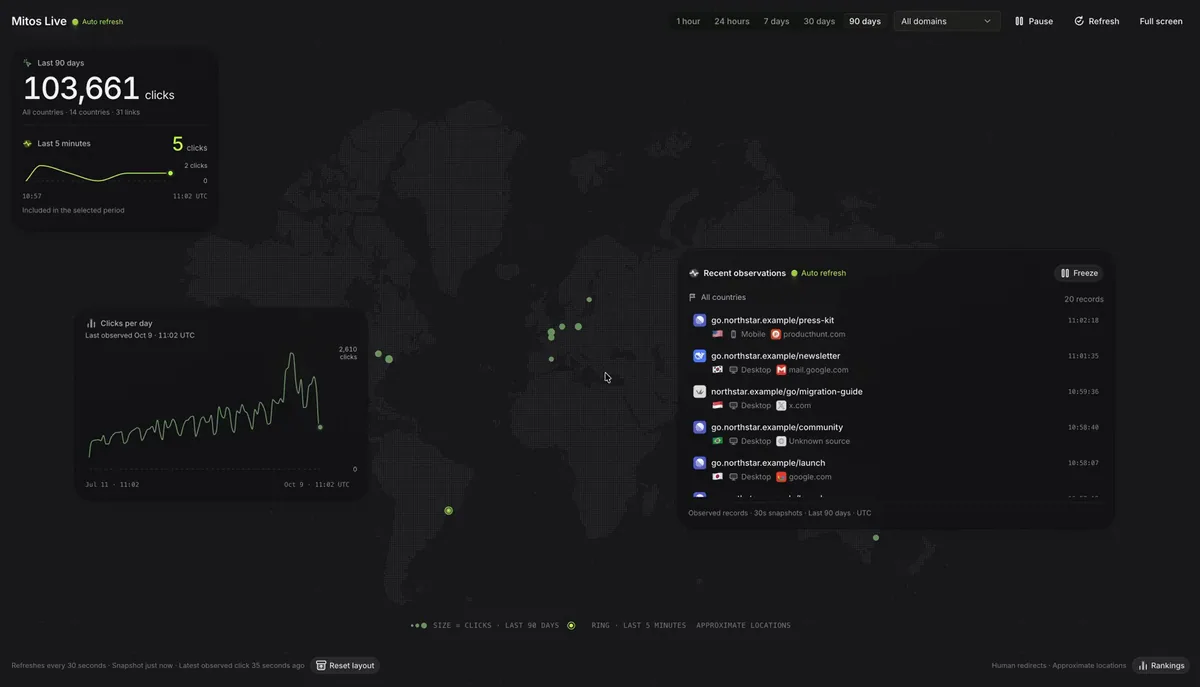Screen dimensions: 1200x687
Task: Click the '2,610 clicks' chart axis label
Action: tap(348, 353)
